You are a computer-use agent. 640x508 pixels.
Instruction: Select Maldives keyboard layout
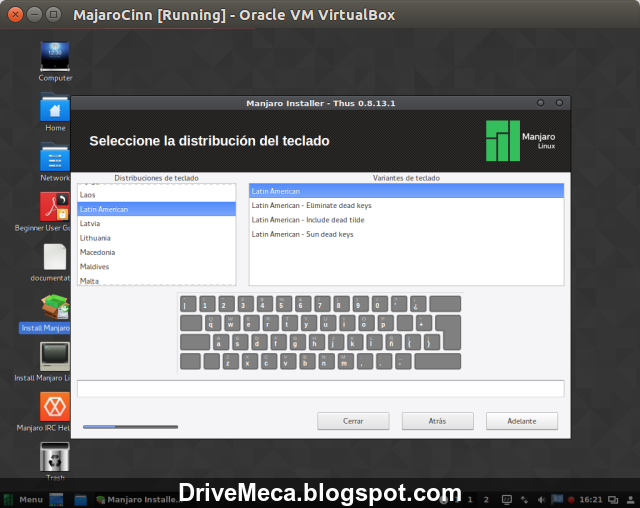pos(156,266)
